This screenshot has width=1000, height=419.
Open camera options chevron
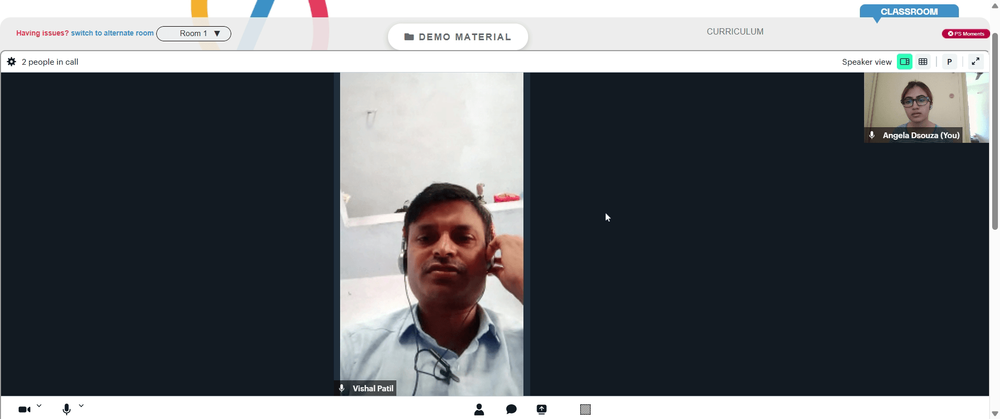click(x=39, y=406)
